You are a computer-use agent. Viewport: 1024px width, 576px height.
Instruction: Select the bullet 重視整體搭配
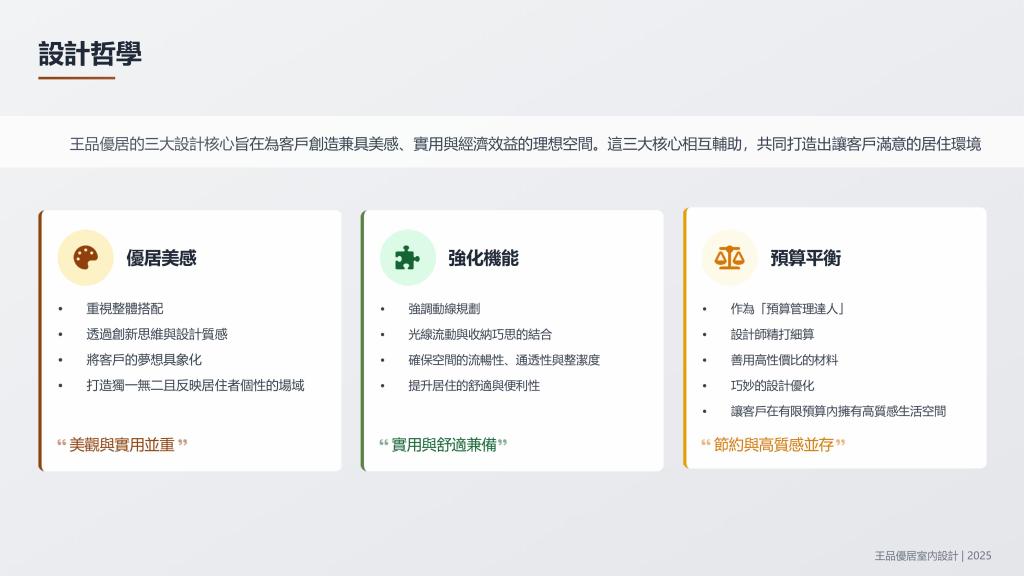(124, 309)
